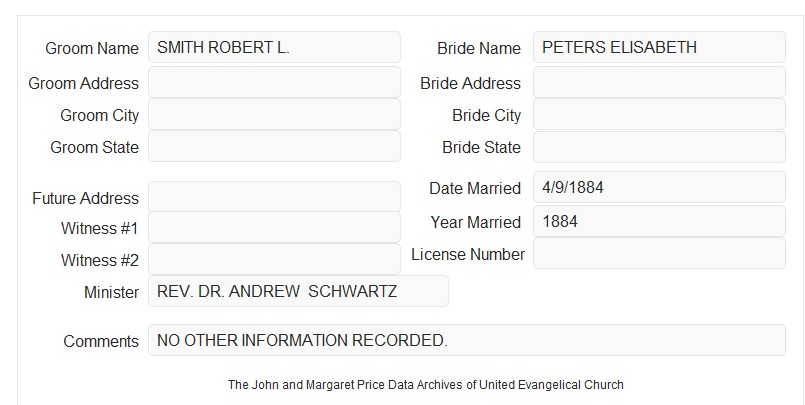805x405 pixels.
Task: Click the Date Married field showing 4/9/1884
Action: (659, 187)
